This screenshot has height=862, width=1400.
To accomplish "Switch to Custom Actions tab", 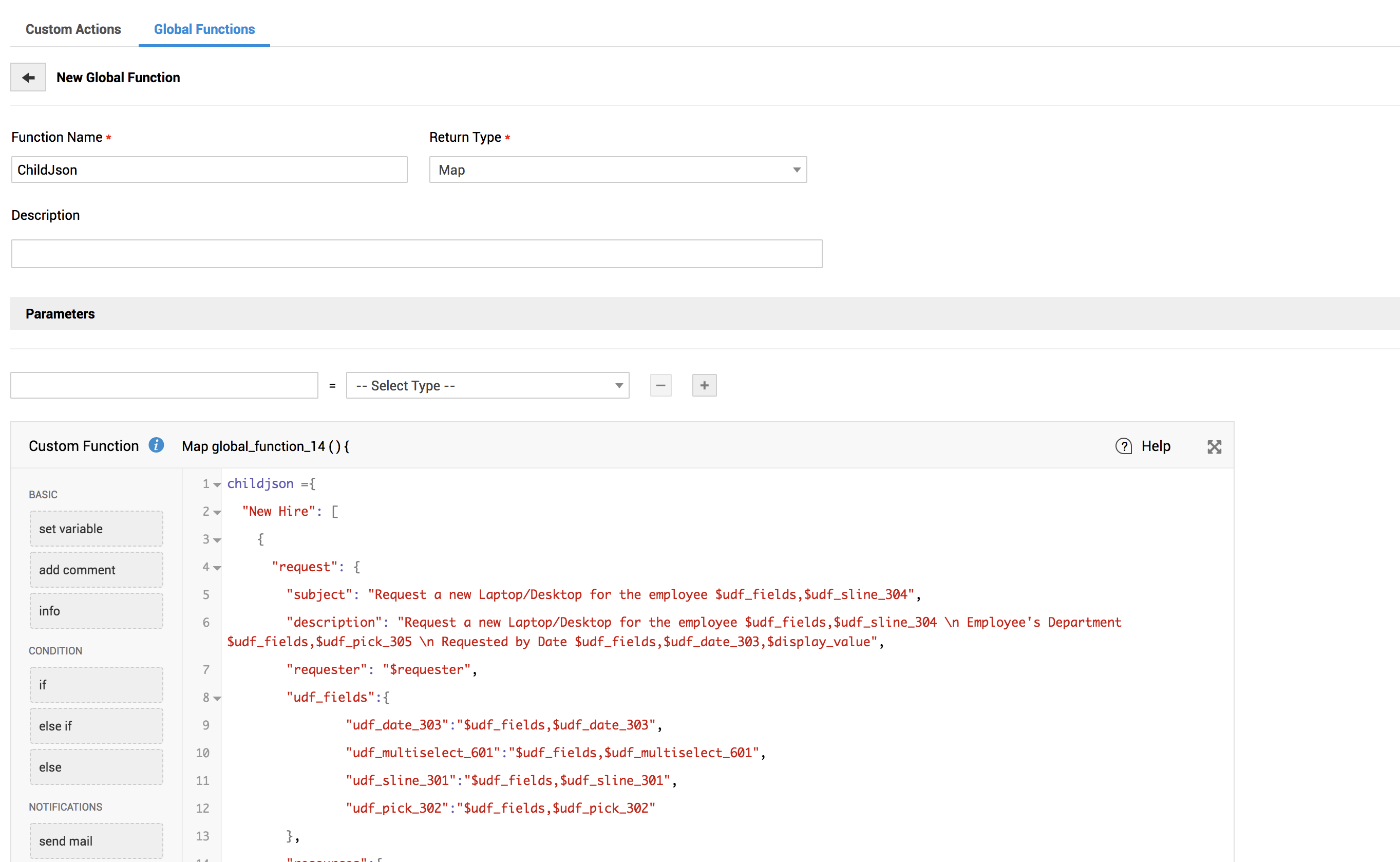I will pos(73,29).
